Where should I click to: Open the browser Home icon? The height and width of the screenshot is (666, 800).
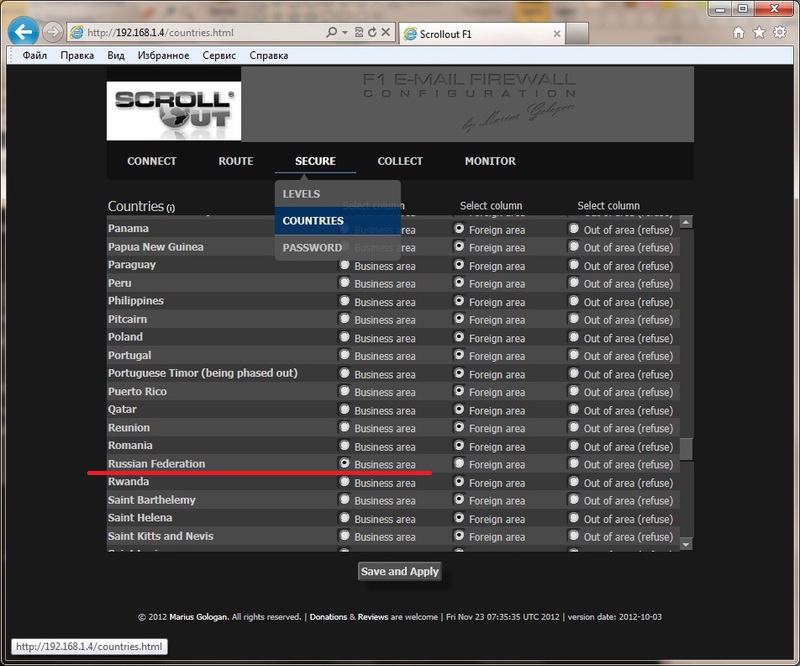pyautogui.click(x=738, y=33)
